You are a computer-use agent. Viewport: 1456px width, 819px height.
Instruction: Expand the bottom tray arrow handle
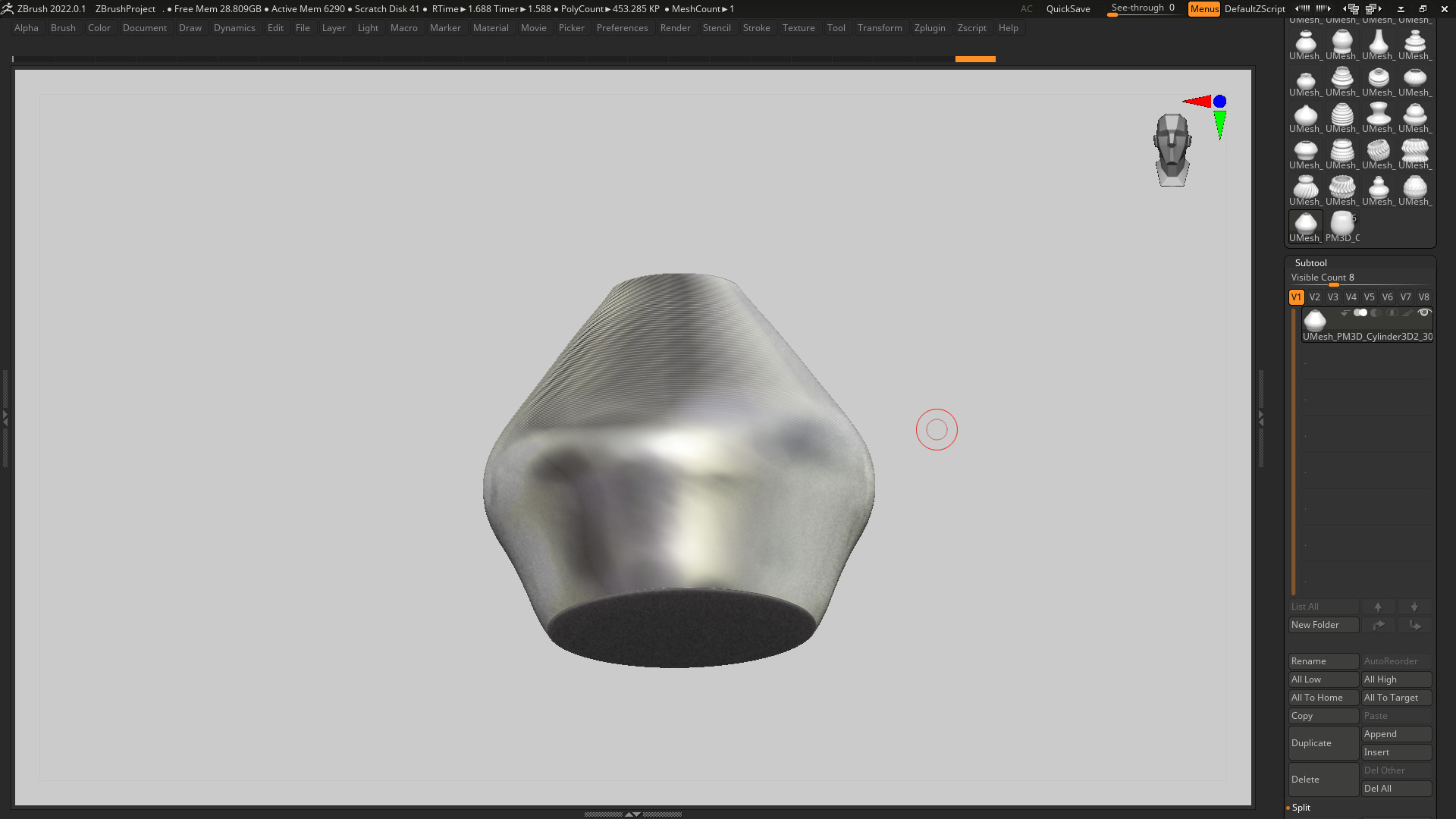tap(632, 814)
